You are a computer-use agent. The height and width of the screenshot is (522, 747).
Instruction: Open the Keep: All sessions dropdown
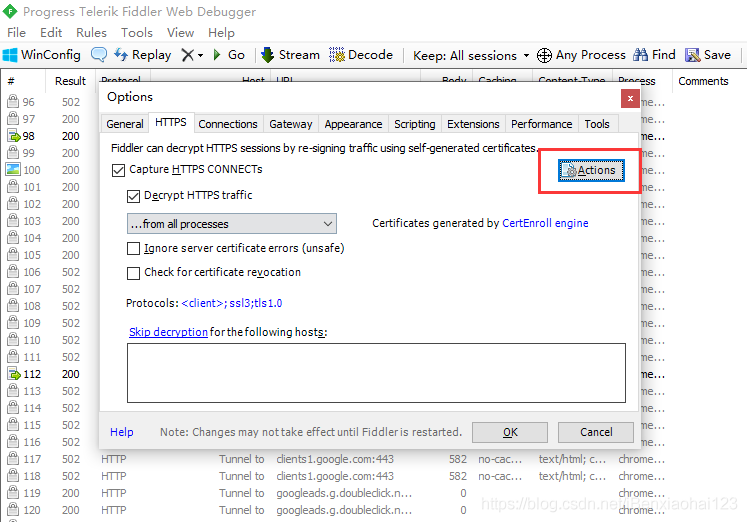pyautogui.click(x=471, y=55)
